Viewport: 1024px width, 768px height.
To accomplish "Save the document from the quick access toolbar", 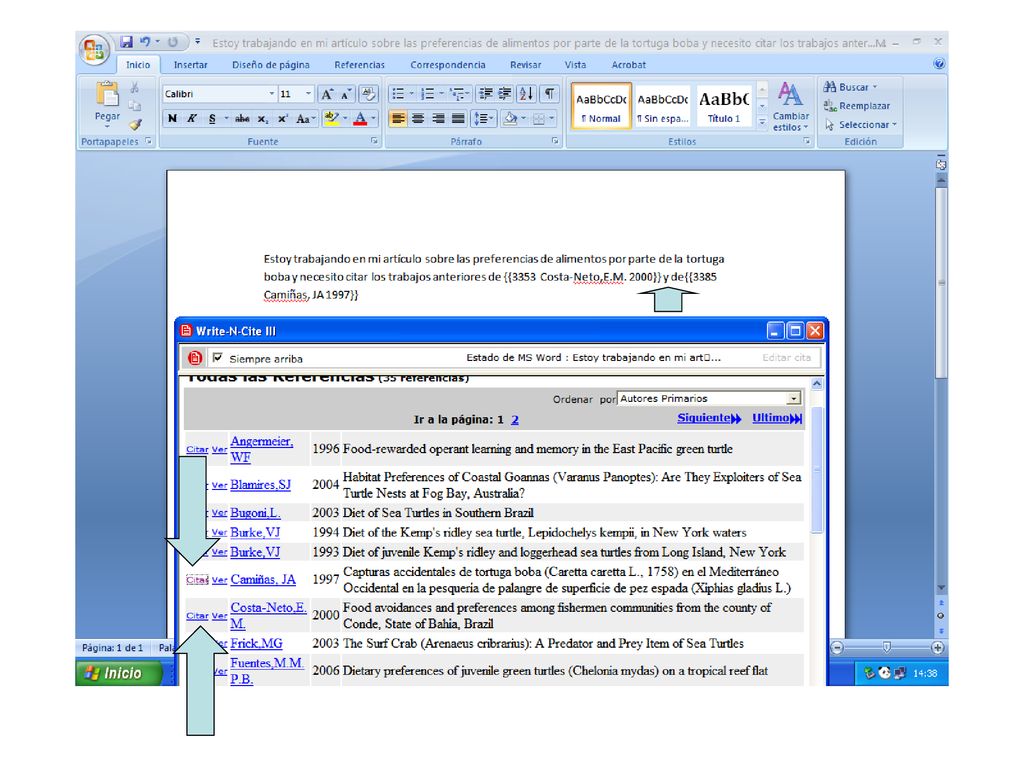I will click(126, 42).
